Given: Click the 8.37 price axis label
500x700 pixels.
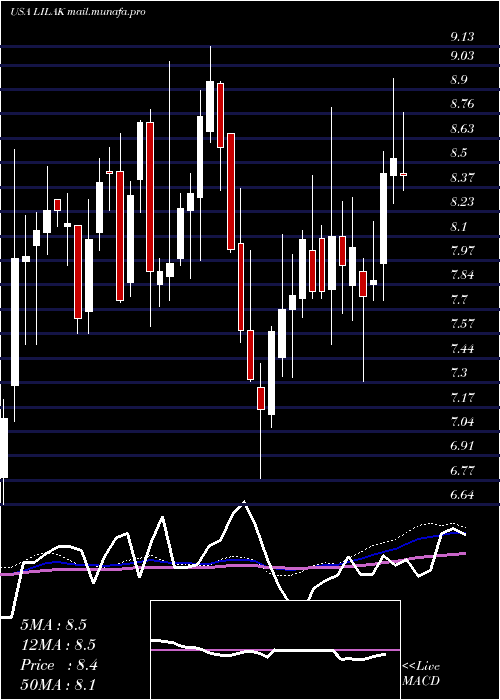Looking at the screenshot, I should coord(462,177).
